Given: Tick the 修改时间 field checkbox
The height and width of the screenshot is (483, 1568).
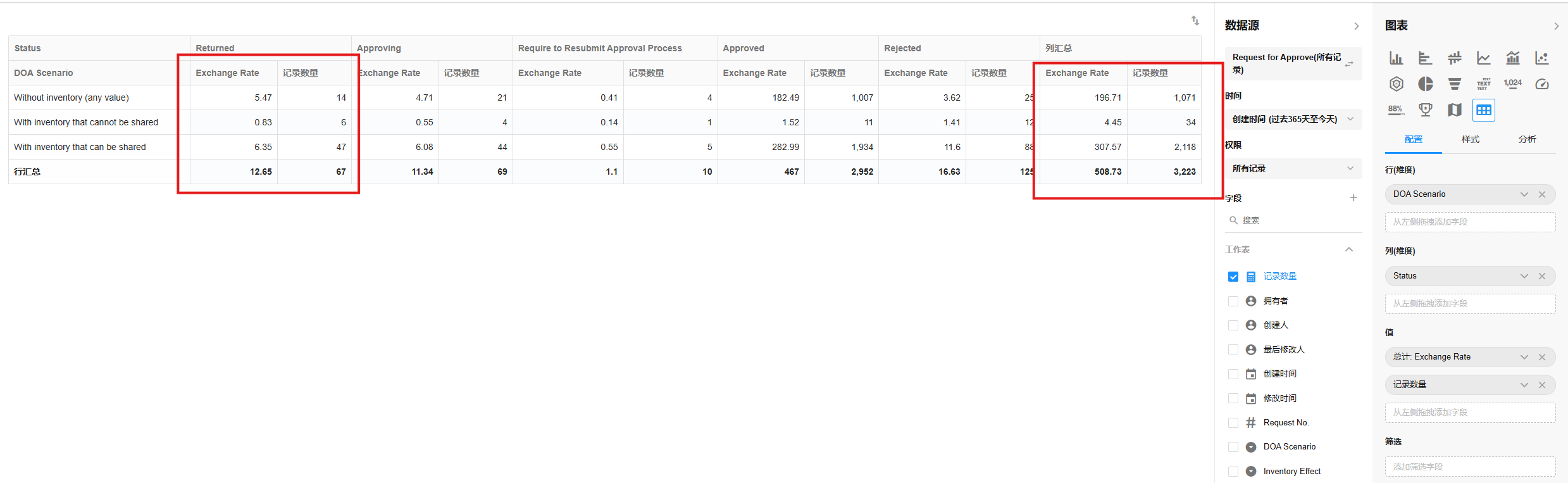Looking at the screenshot, I should pos(1233,398).
